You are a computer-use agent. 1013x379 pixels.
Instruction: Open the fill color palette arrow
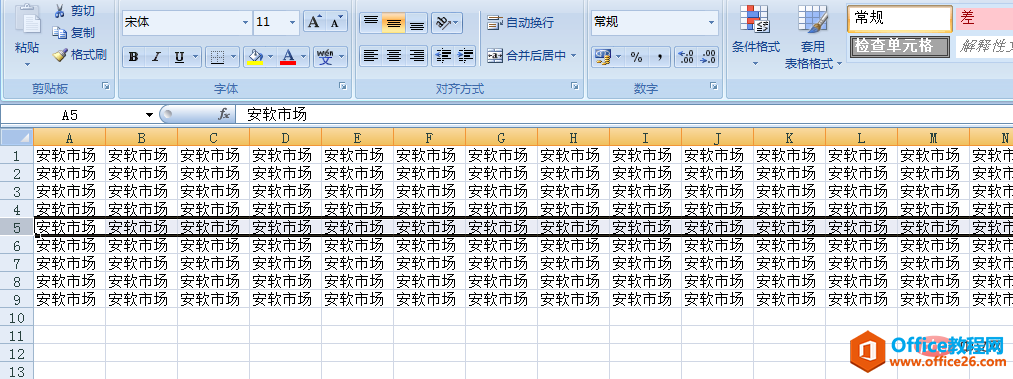click(x=271, y=57)
